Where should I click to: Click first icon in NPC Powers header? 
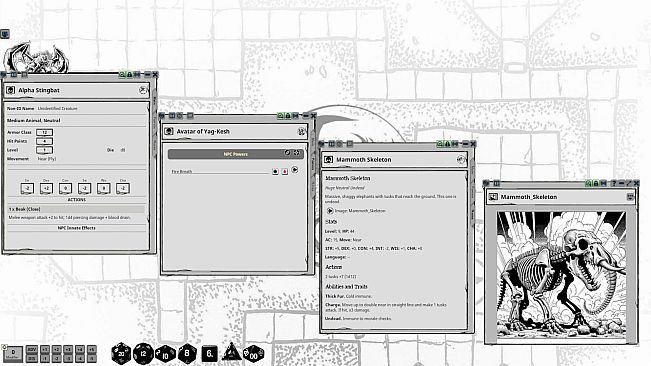point(287,153)
